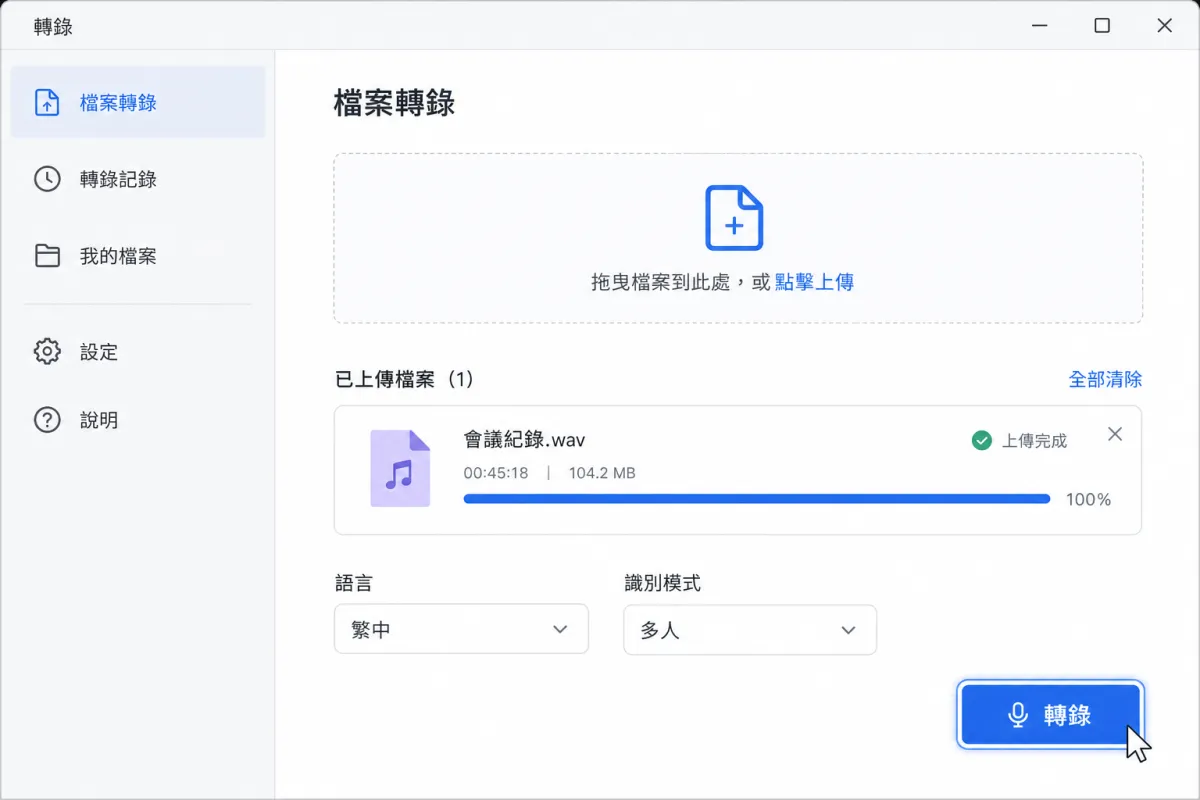Click the green 上傳完成 check icon
Image resolution: width=1200 pixels, height=800 pixels.
click(x=982, y=440)
